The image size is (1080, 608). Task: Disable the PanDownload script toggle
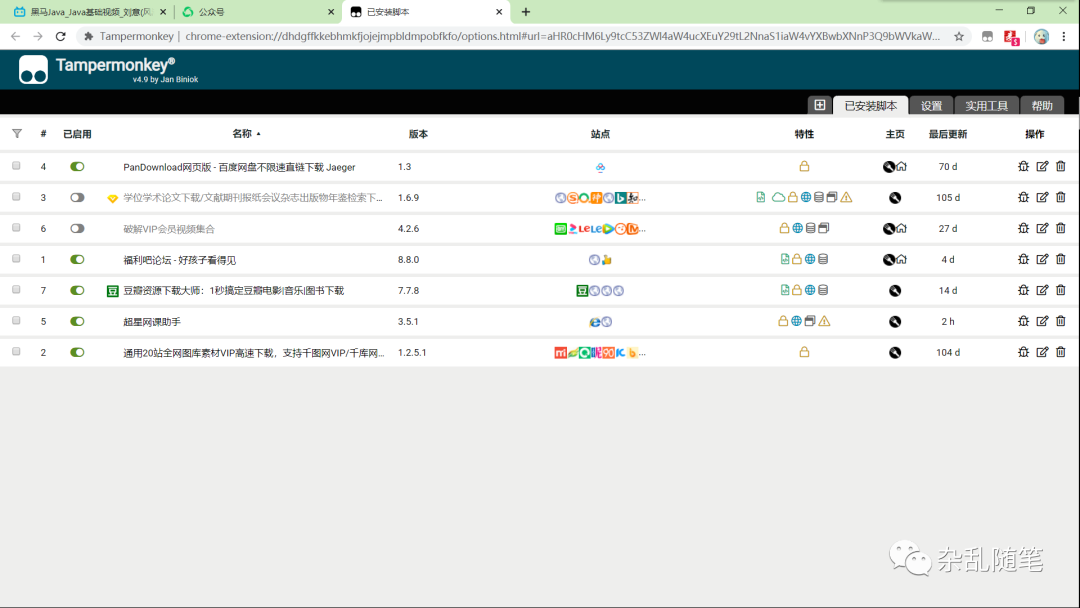tap(77, 167)
